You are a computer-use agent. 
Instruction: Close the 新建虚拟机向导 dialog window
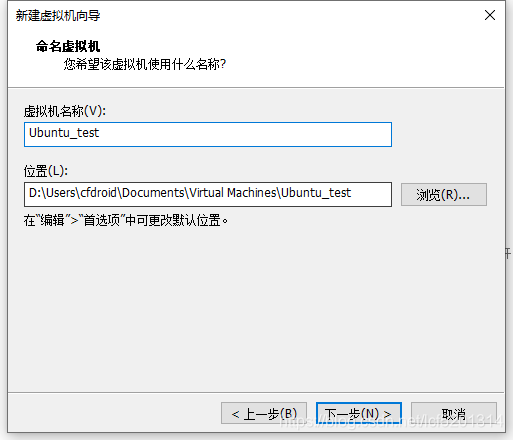tap(490, 15)
